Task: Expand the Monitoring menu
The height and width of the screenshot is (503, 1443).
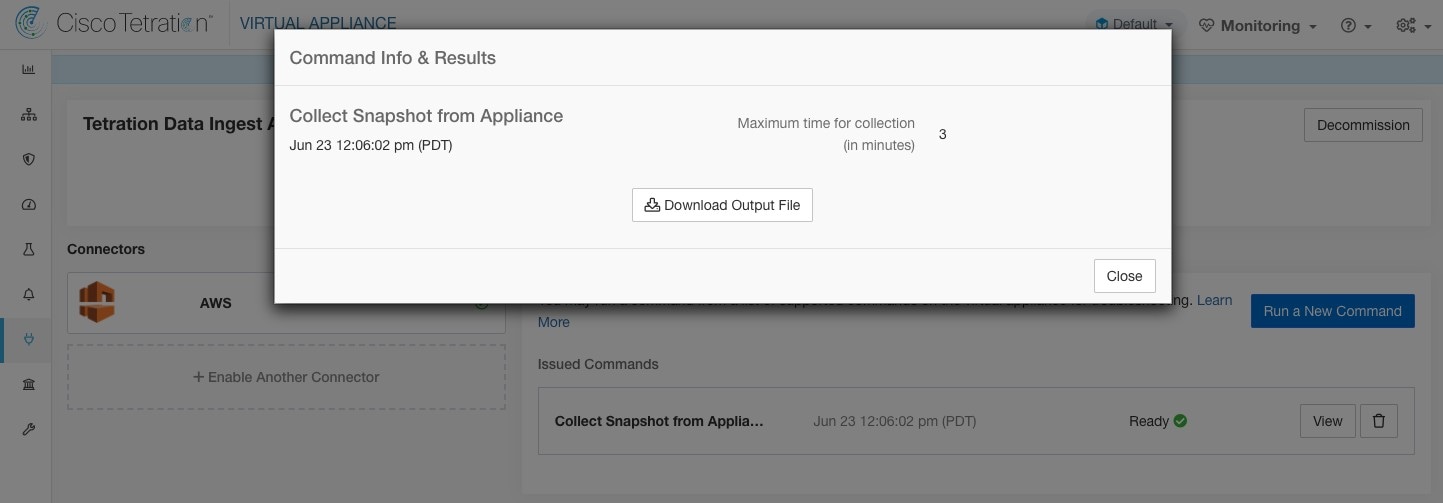Action: (1258, 26)
